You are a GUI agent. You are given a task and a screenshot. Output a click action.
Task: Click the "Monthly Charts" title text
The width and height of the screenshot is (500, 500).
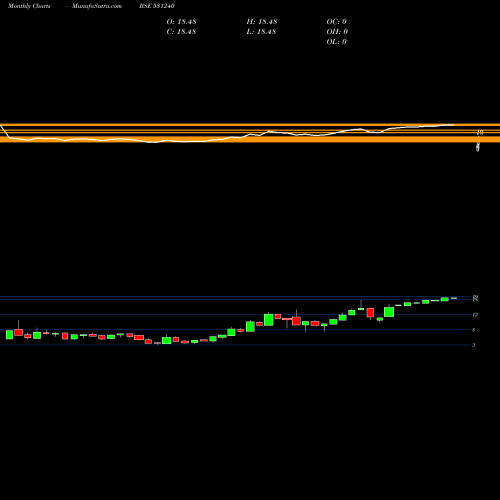click(x=29, y=6)
